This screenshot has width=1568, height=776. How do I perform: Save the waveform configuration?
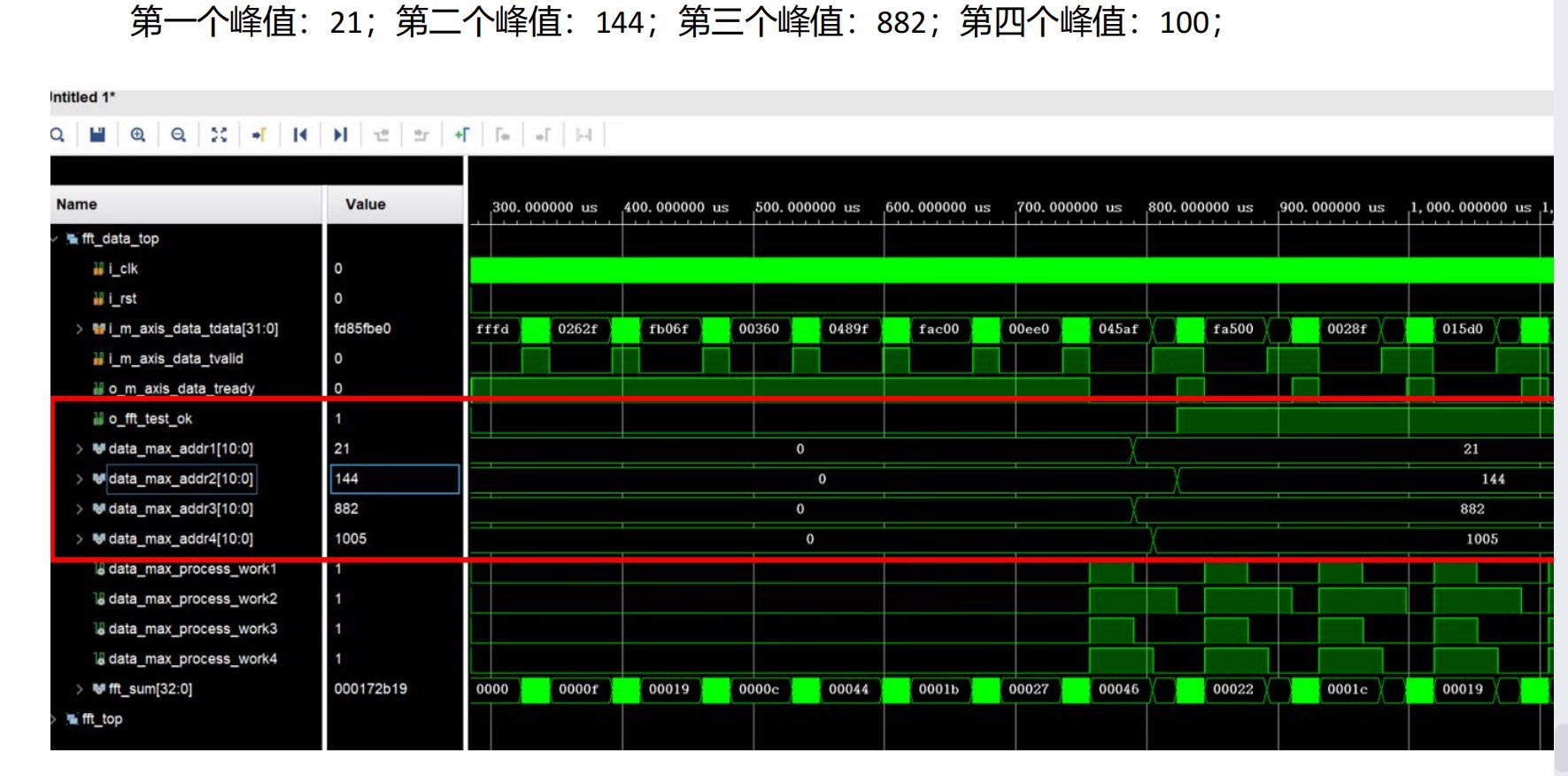[x=97, y=135]
